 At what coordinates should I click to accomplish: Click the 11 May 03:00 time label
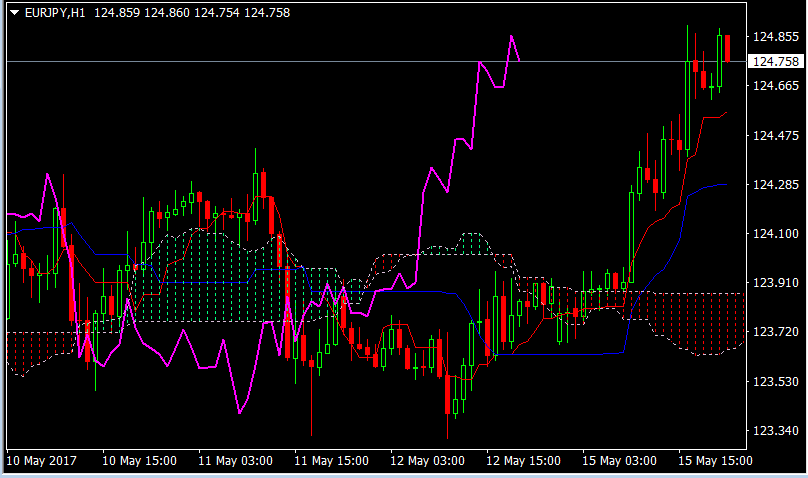tap(235, 461)
